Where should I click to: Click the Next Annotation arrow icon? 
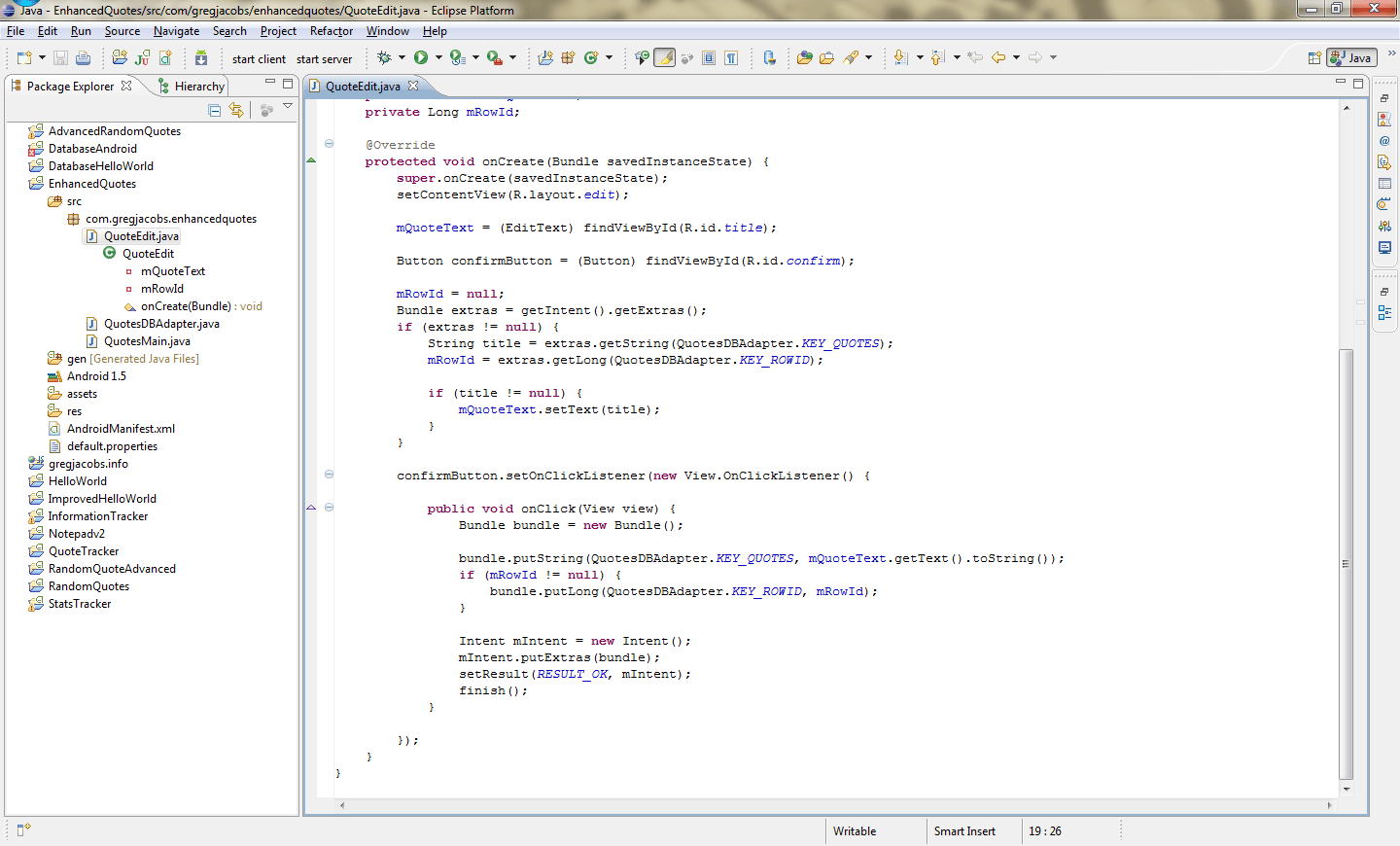tap(900, 58)
